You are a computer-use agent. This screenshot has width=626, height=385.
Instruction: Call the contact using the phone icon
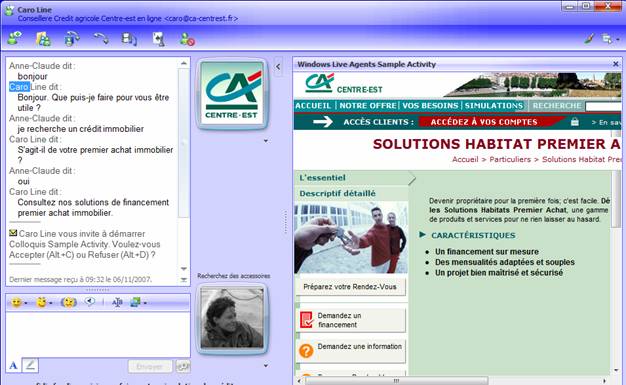click(101, 39)
